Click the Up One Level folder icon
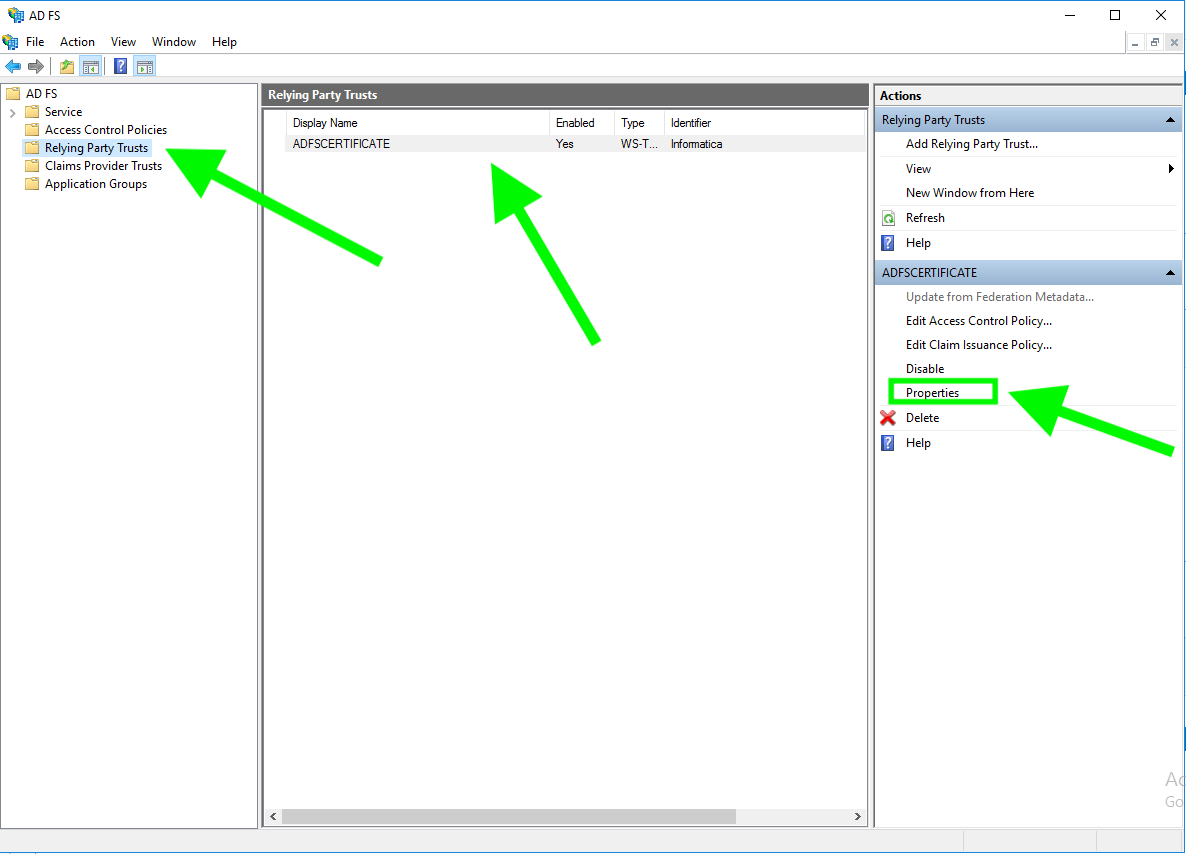Image resolution: width=1186 pixels, height=854 pixels. coord(66,67)
